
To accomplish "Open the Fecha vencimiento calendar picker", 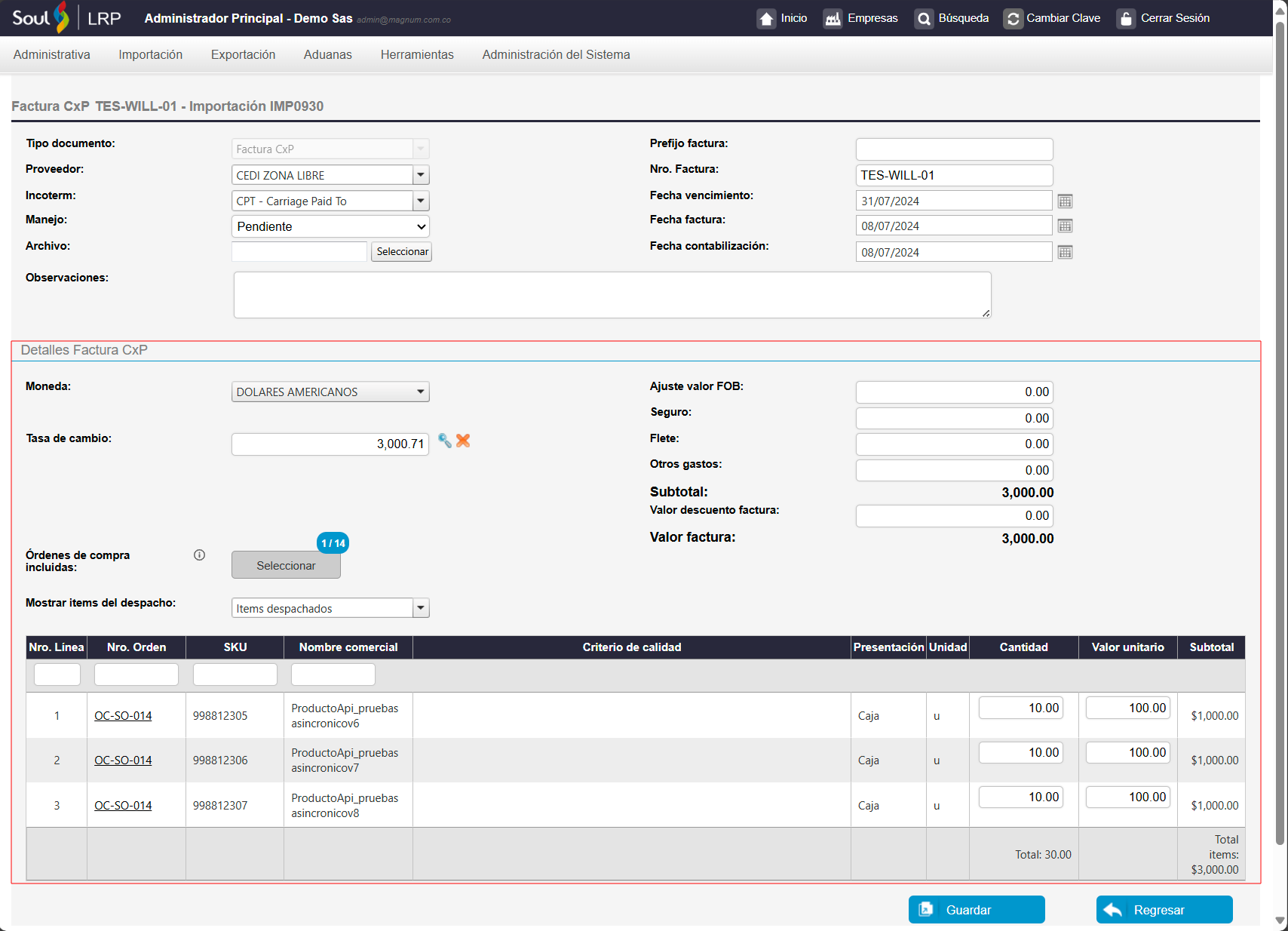I will tap(1065, 201).
